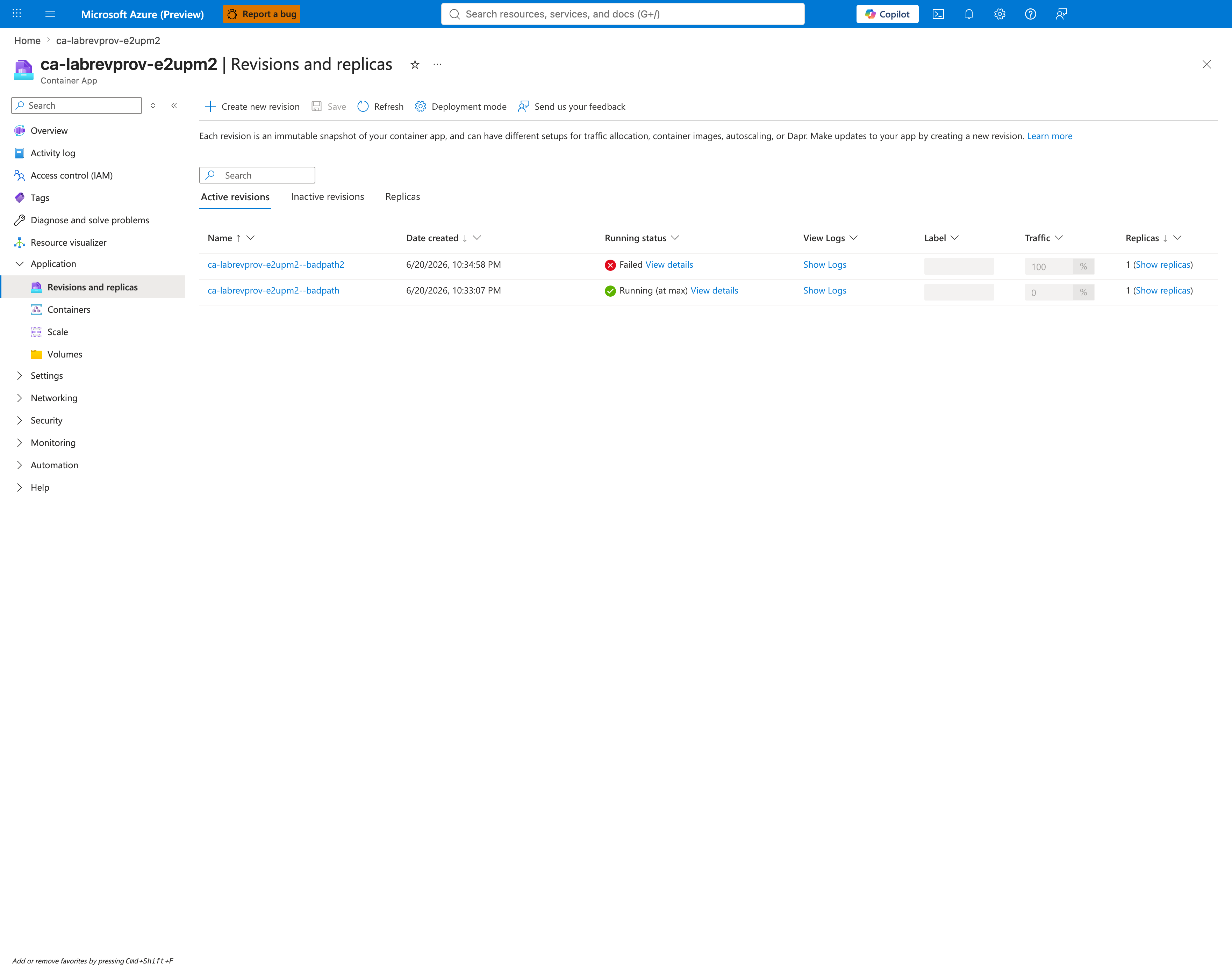Open Access control (IAM)
The image size is (1232, 968).
[x=71, y=175]
